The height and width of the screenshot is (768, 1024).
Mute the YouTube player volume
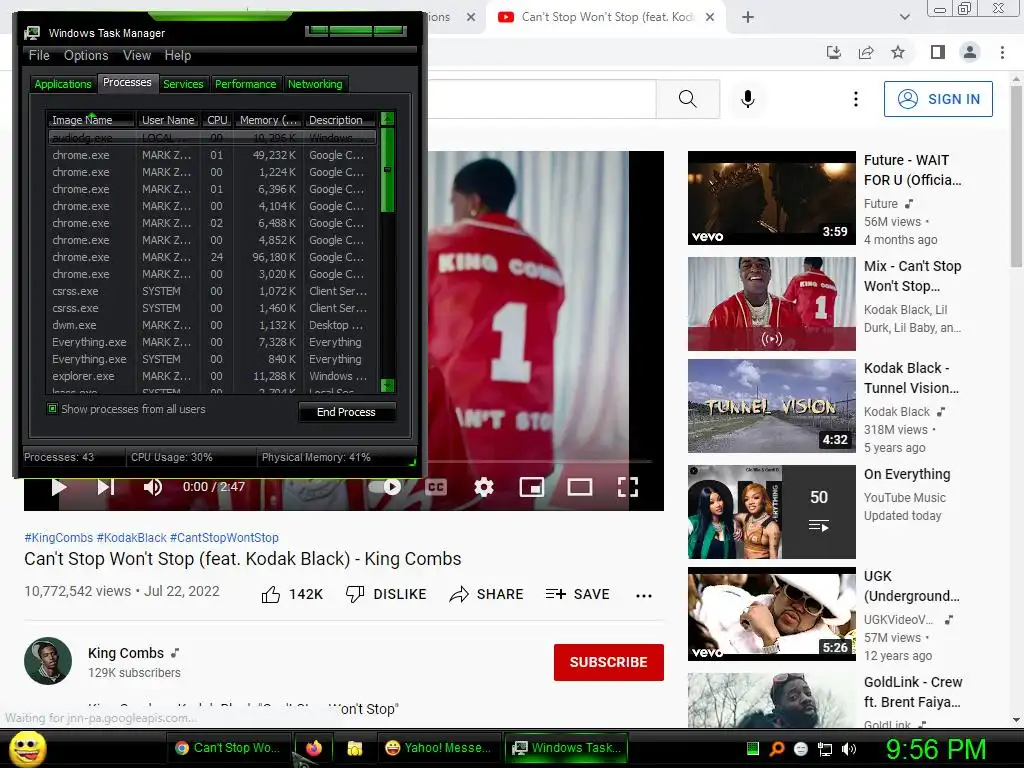(x=153, y=487)
